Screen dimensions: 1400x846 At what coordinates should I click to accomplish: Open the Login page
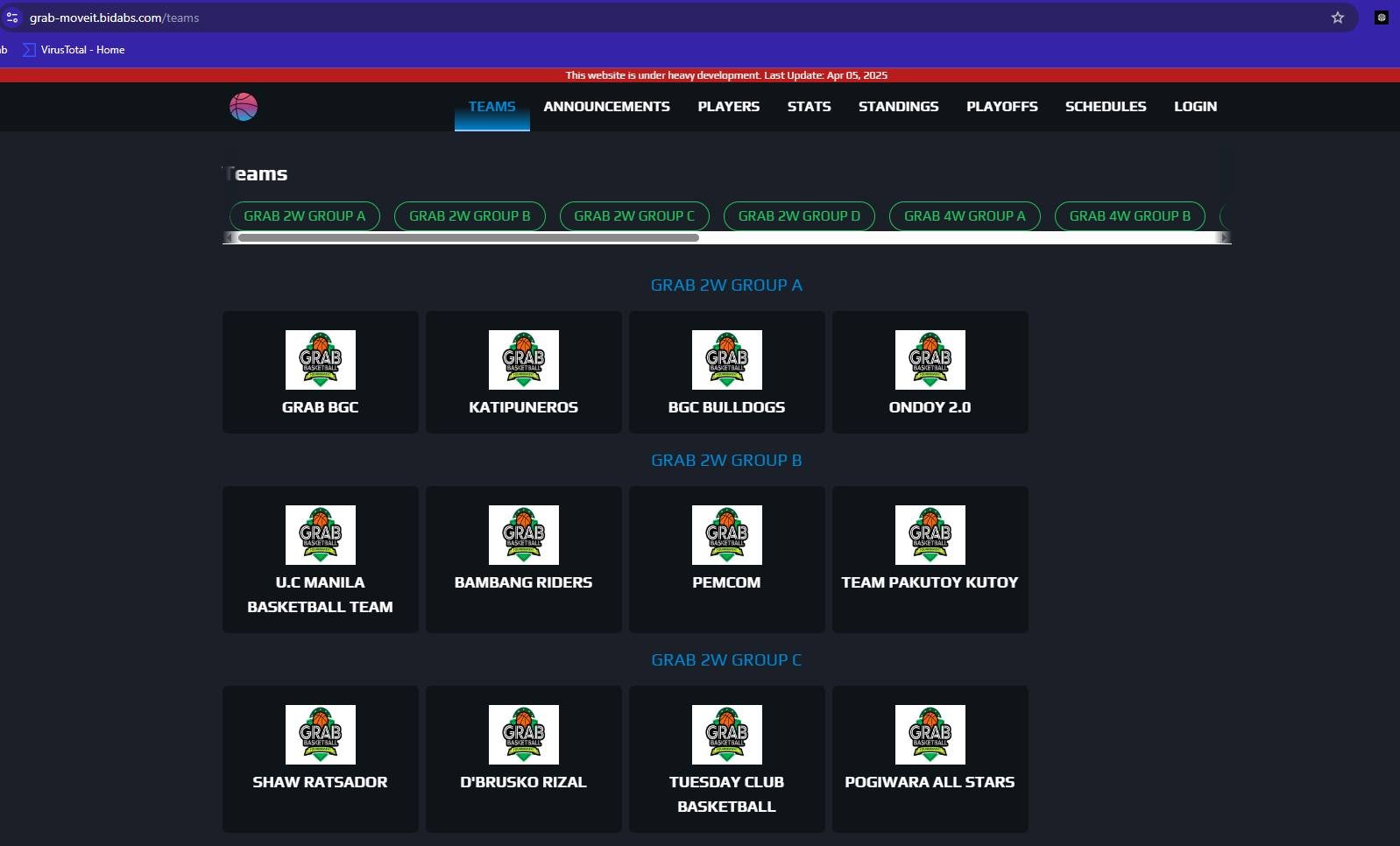pyautogui.click(x=1195, y=107)
